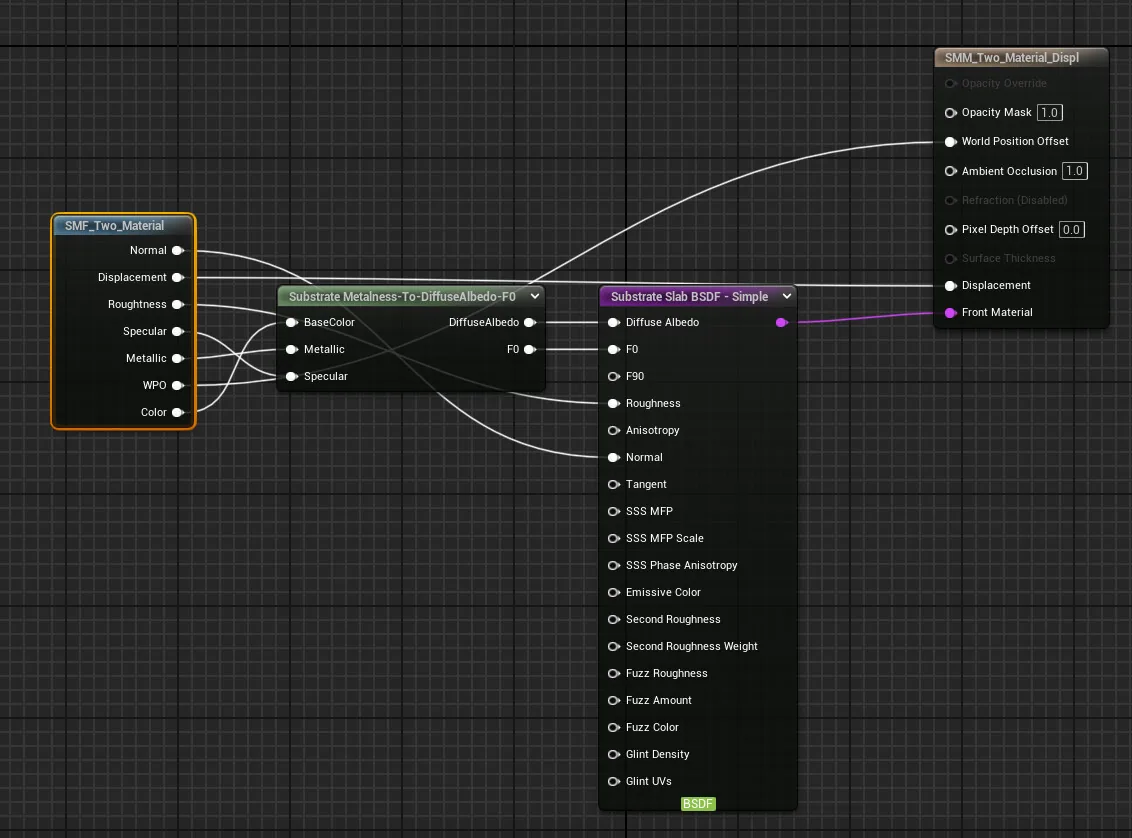Click the F0 input pin on Slab BSDF
This screenshot has height=838, width=1132.
[x=614, y=349]
